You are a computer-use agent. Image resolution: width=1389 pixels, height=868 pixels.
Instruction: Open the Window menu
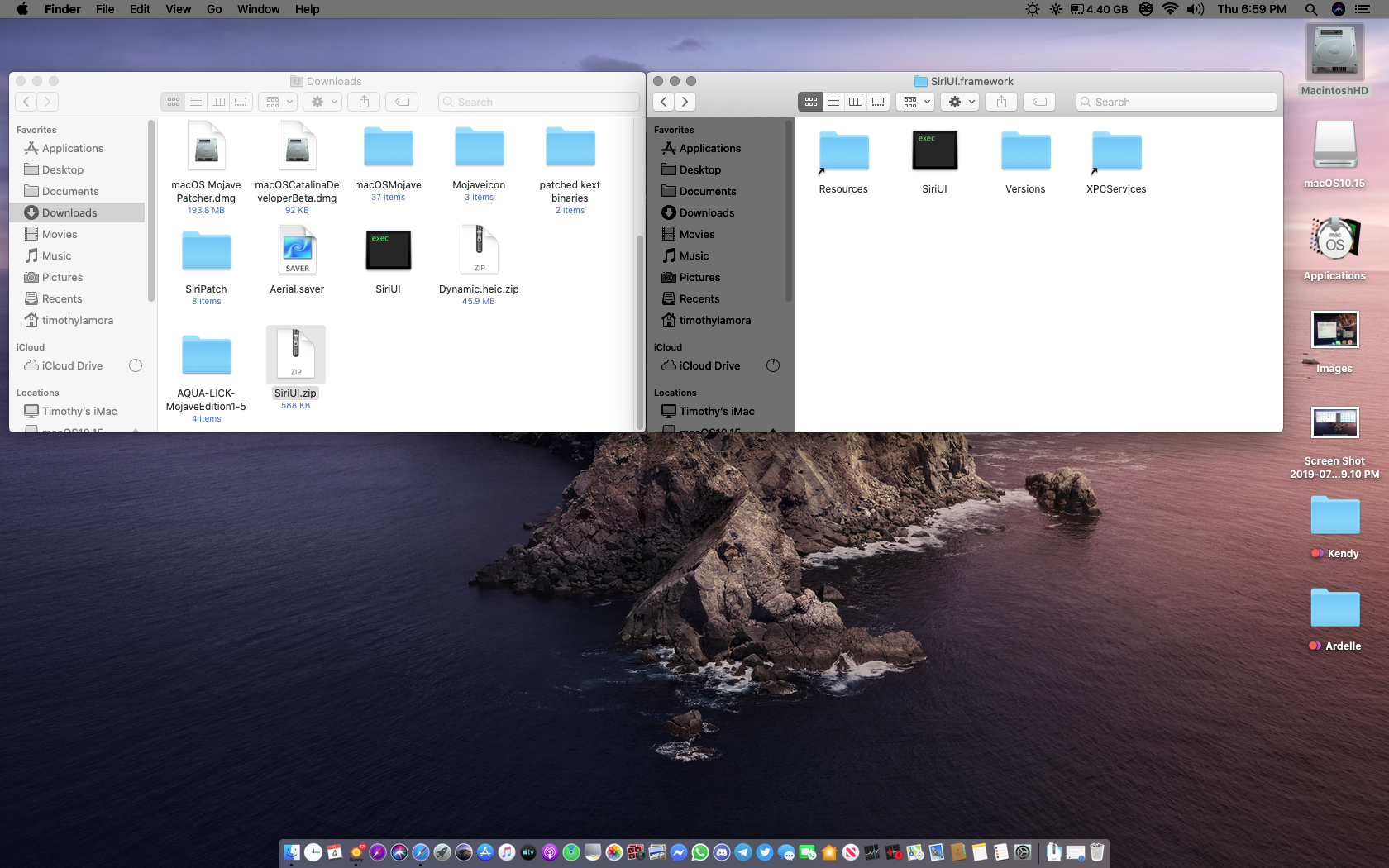tap(258, 9)
